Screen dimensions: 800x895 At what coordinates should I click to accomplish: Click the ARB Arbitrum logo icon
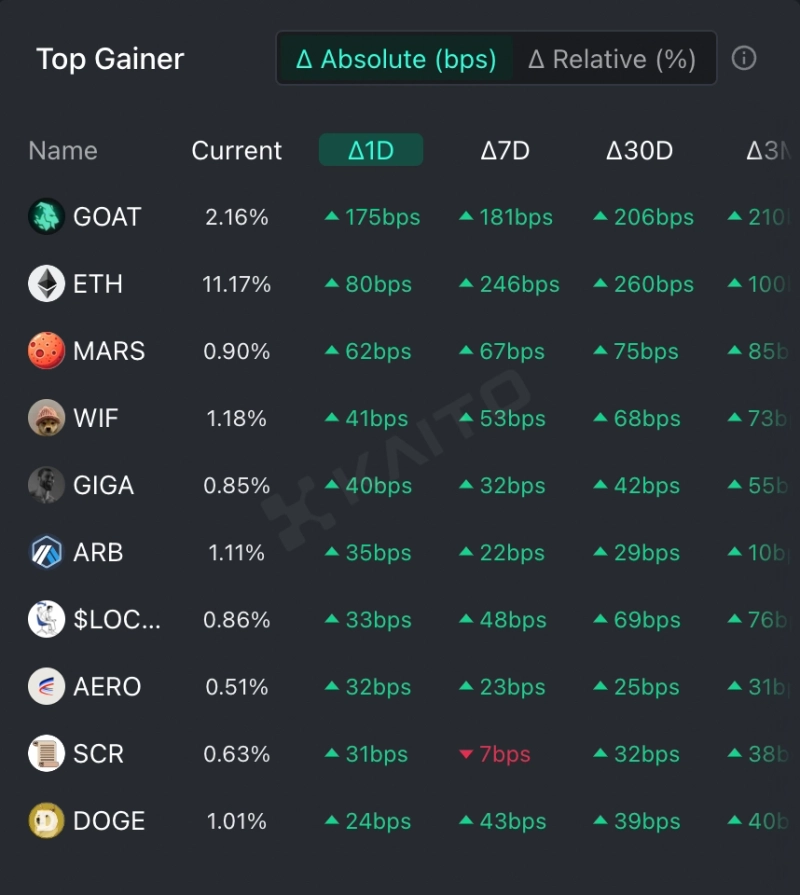pyautogui.click(x=46, y=552)
